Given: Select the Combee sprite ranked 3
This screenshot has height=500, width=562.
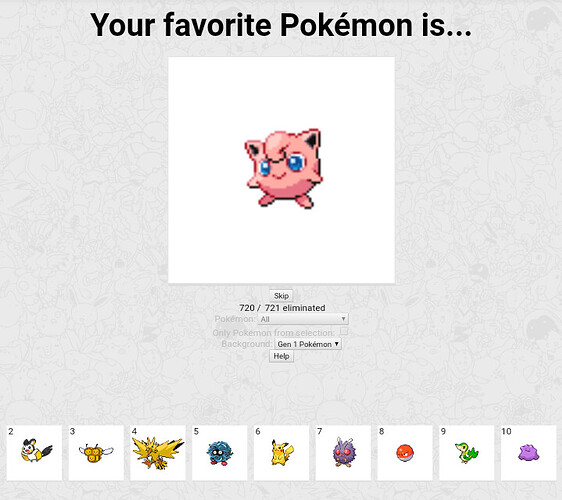Looking at the screenshot, I should 96,453.
